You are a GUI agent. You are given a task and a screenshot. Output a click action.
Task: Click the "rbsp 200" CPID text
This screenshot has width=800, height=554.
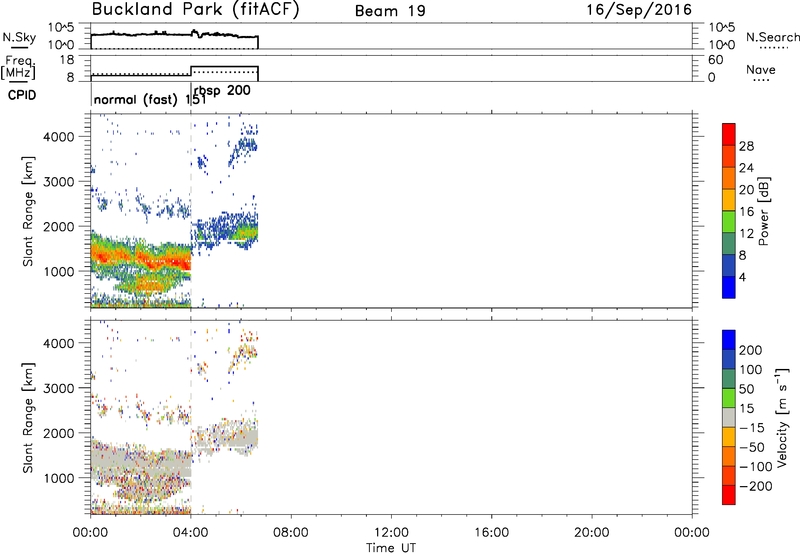coord(222,91)
